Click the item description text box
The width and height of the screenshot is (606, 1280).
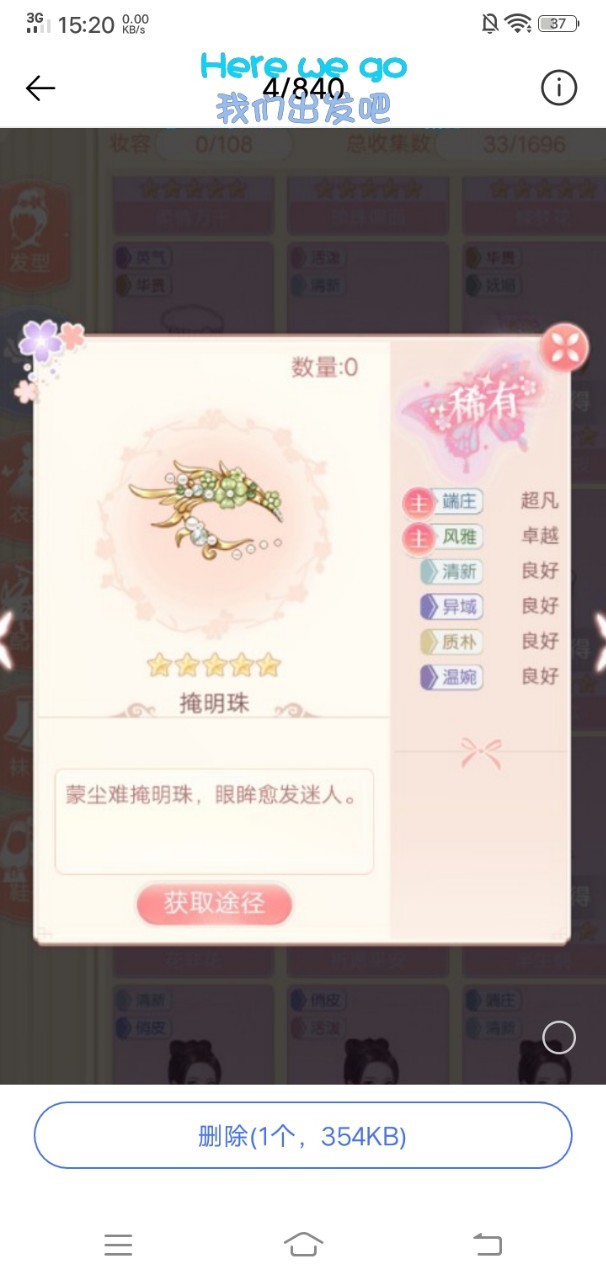point(214,821)
